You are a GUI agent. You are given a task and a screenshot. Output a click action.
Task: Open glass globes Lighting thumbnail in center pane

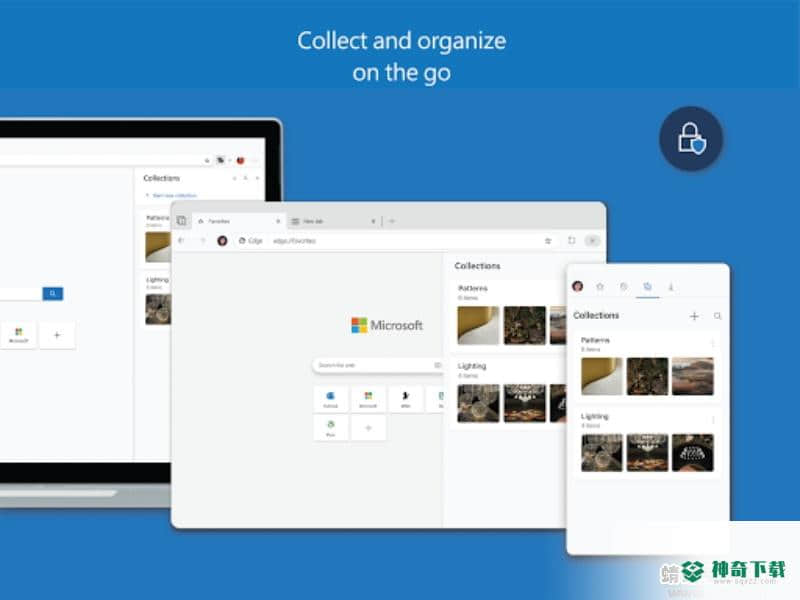pyautogui.click(x=478, y=403)
